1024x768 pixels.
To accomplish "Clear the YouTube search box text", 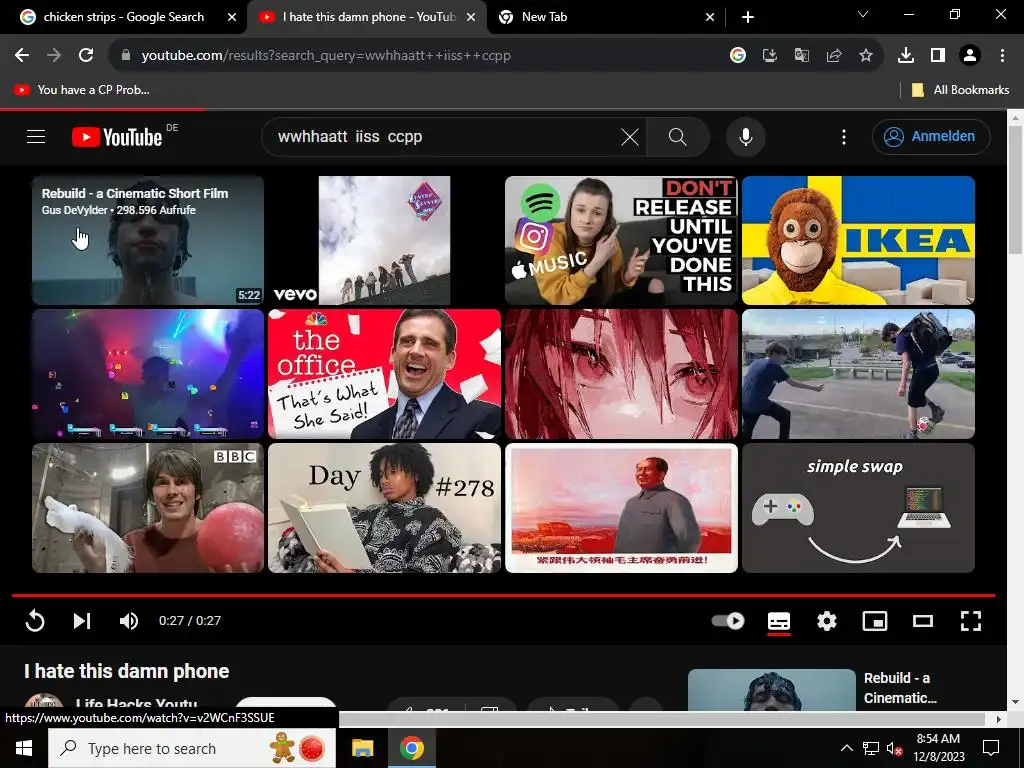I will coord(630,137).
